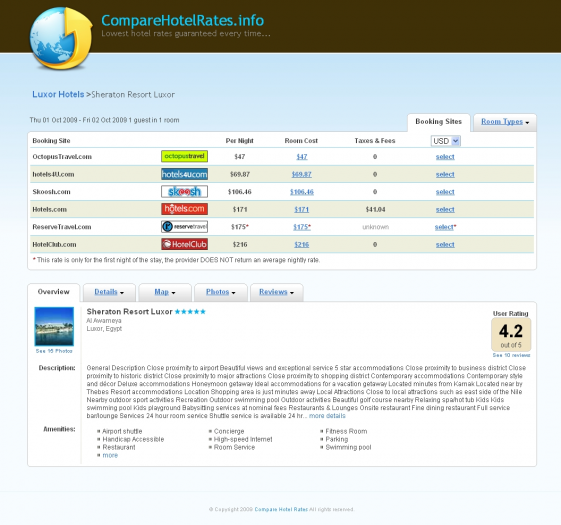Click the red hotels.com logo badge
561x525 pixels.
click(x=184, y=209)
